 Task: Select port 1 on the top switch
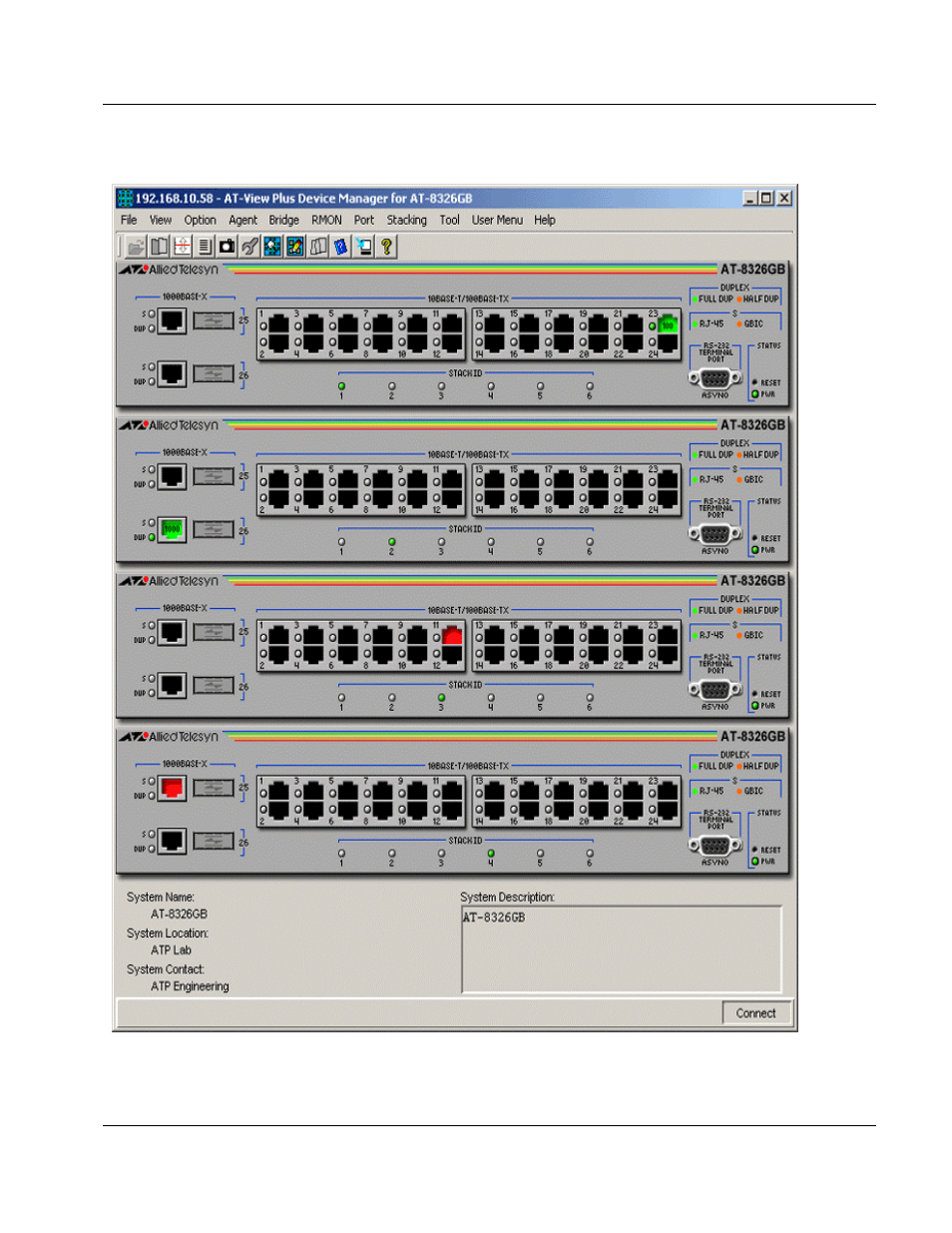[x=278, y=323]
